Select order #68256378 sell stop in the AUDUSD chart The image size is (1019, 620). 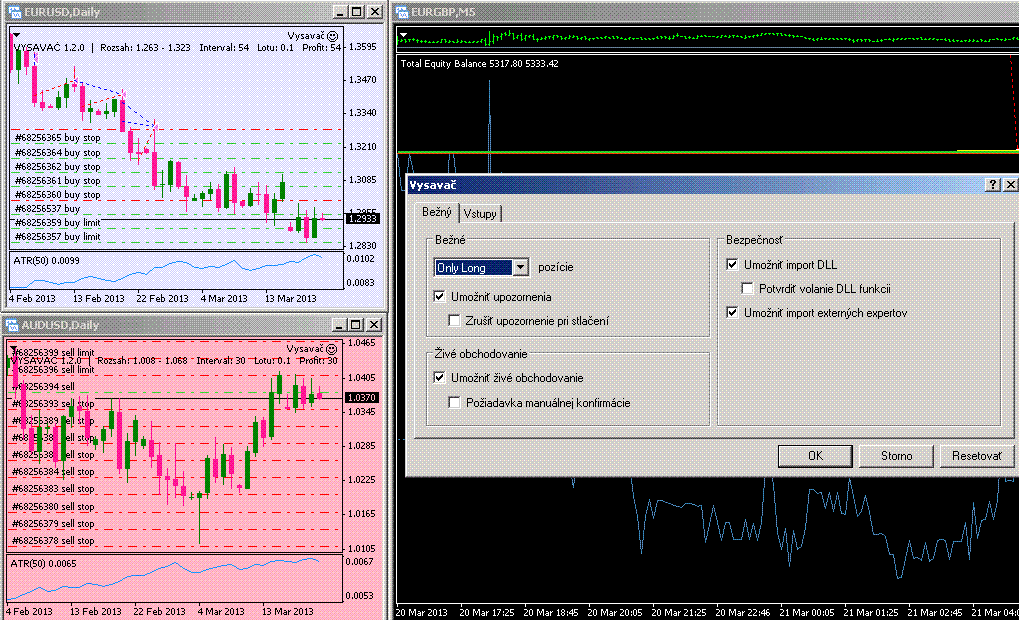[53, 541]
